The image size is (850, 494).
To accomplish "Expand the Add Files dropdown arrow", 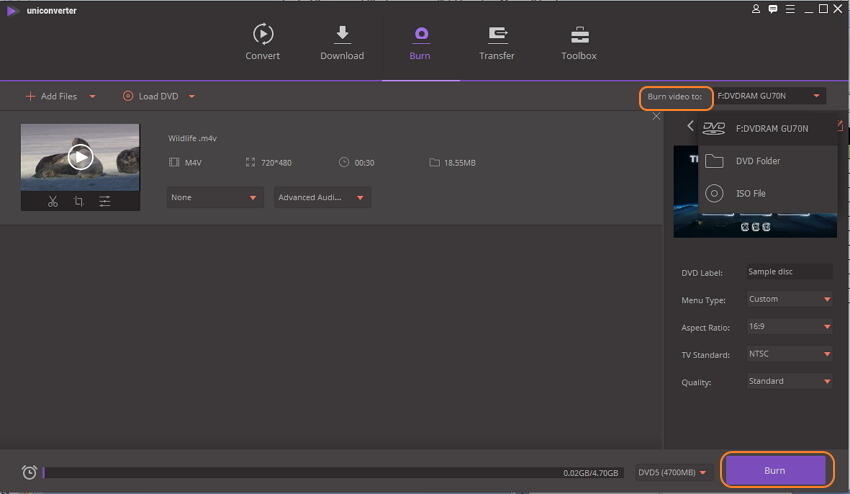I will (x=92, y=97).
